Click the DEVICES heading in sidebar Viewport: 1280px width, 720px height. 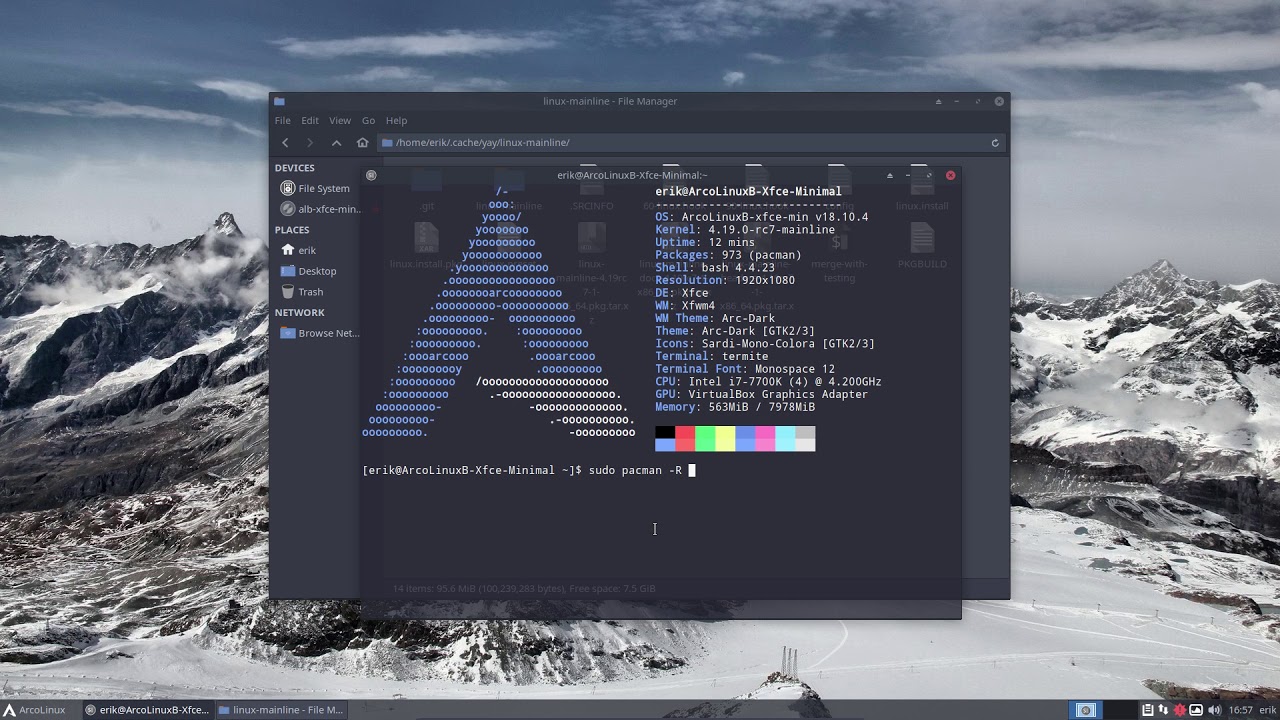[x=295, y=168]
